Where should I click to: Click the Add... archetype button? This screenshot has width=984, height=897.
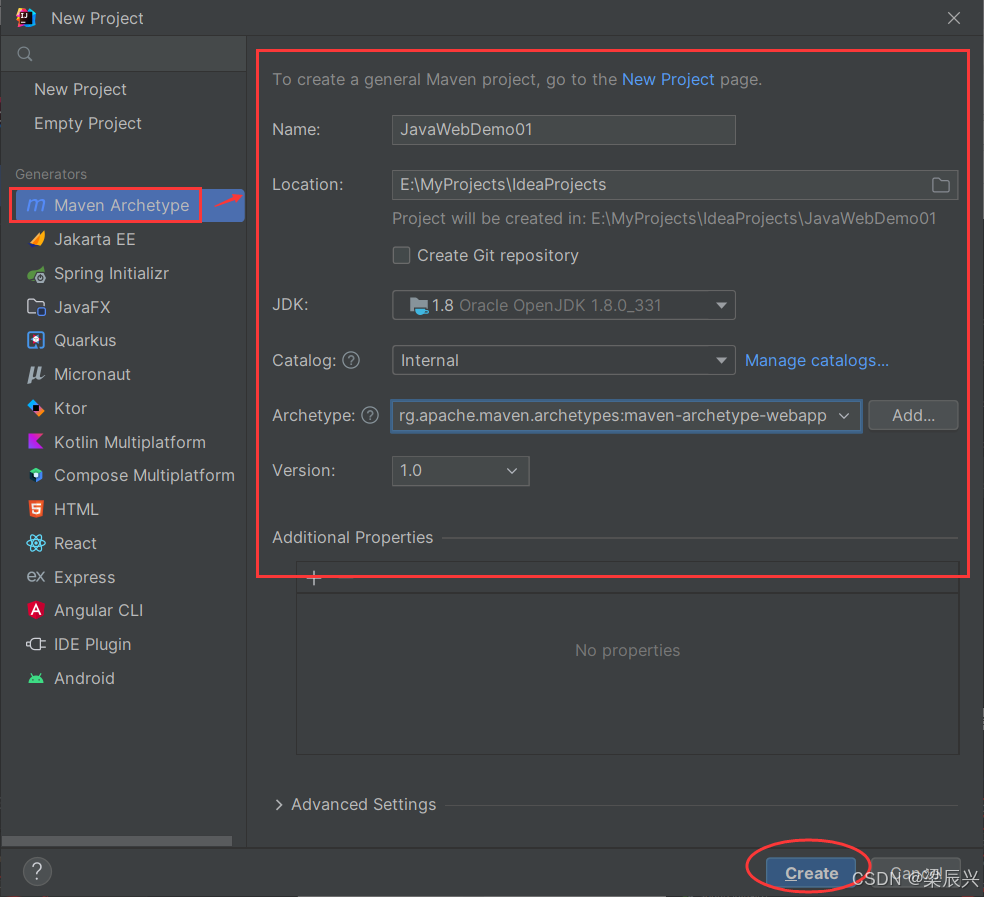[913, 416]
